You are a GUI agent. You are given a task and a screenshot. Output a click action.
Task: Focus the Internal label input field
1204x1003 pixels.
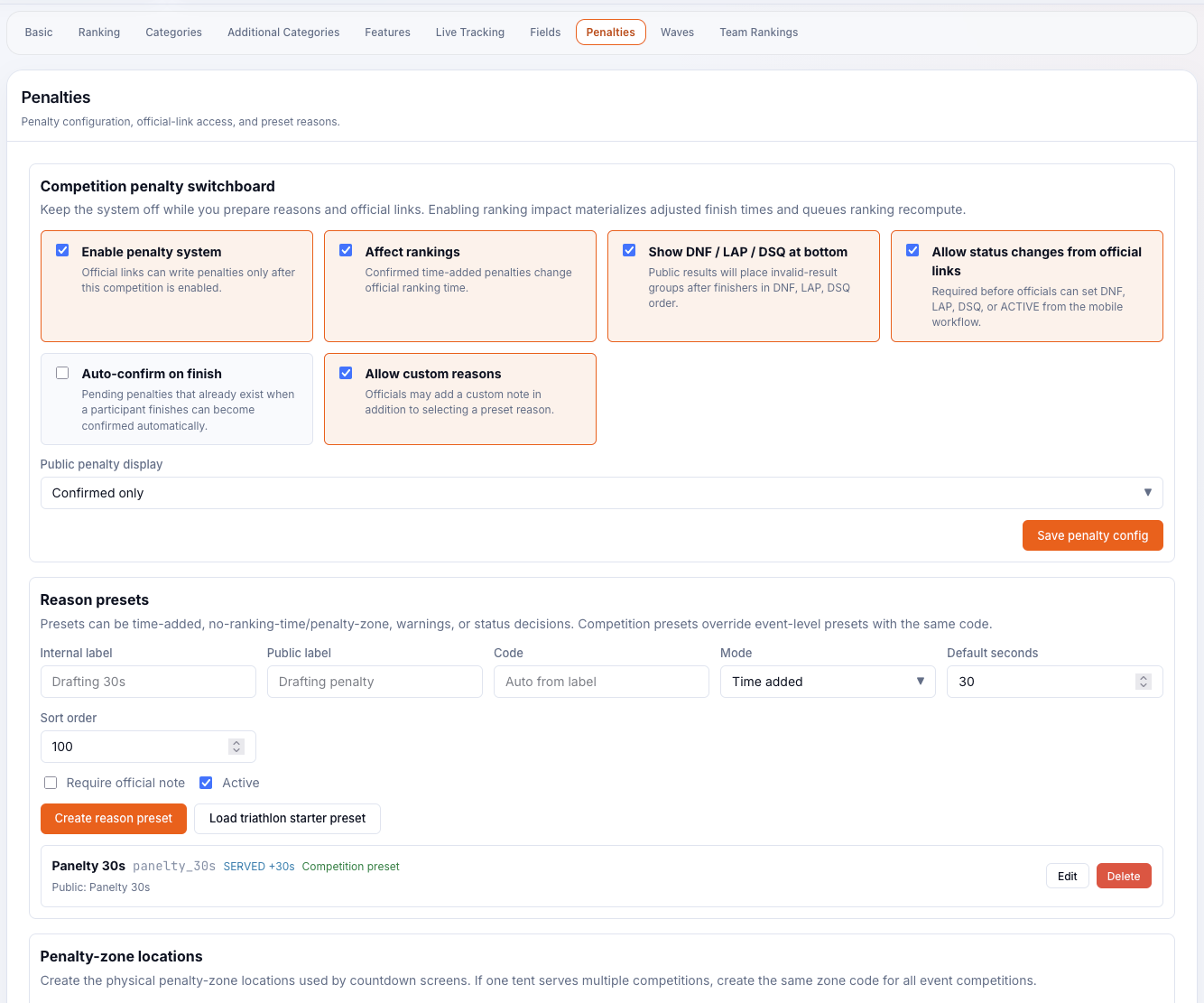148,682
